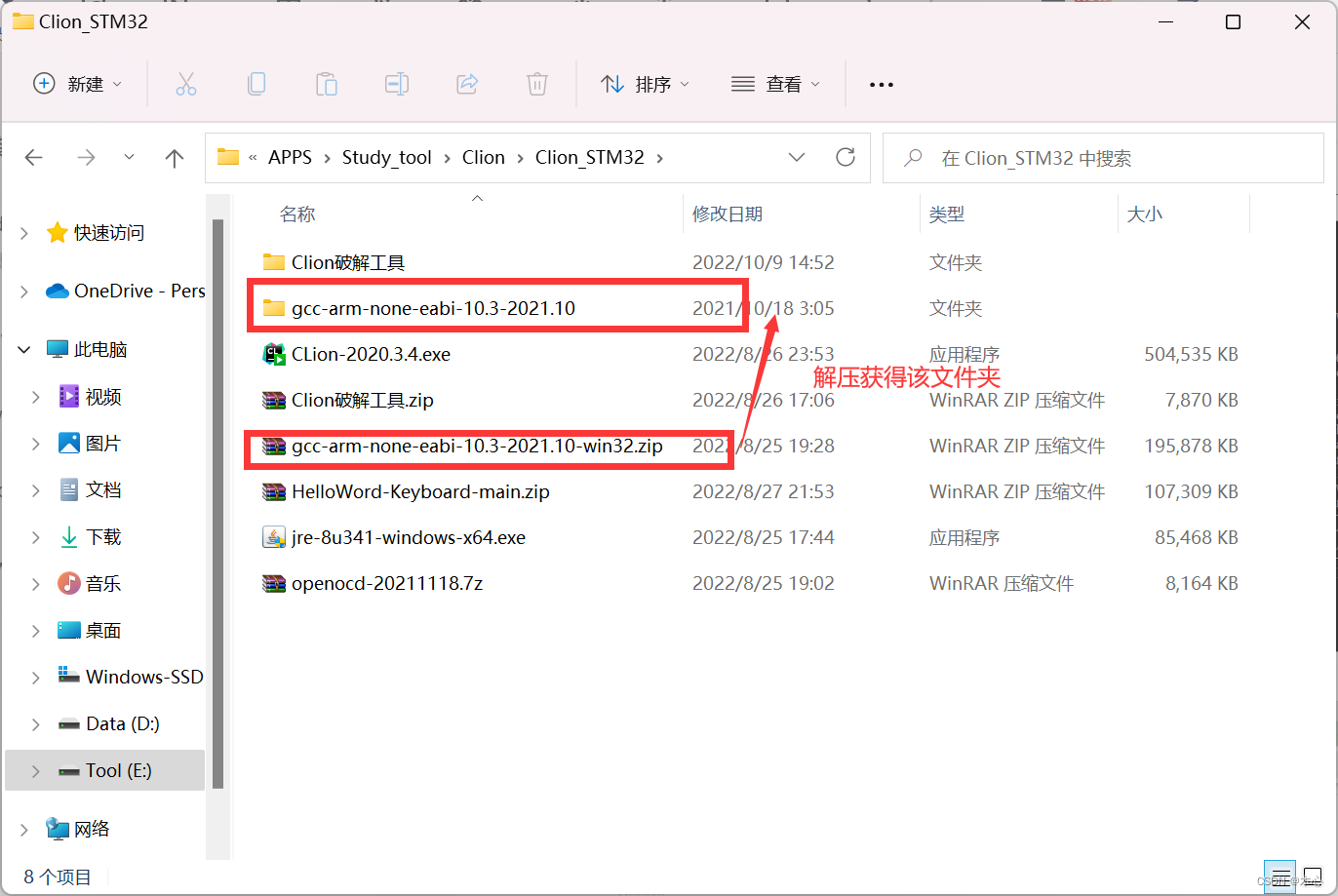The width and height of the screenshot is (1338, 896).
Task: Click APPS in the breadcrumb path
Action: 291,157
